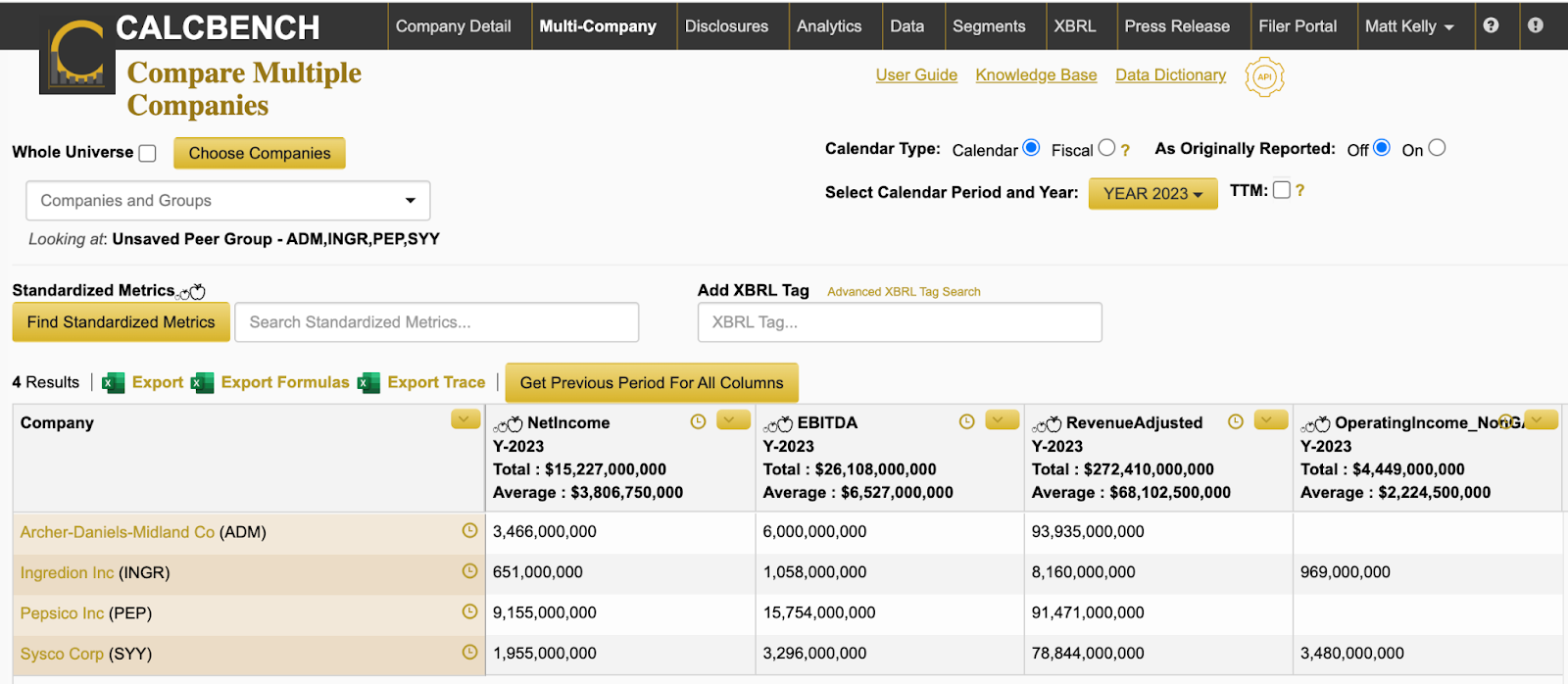Viewport: 1568px width, 684px height.
Task: Click history clock icon for Ingredion row
Action: (469, 570)
